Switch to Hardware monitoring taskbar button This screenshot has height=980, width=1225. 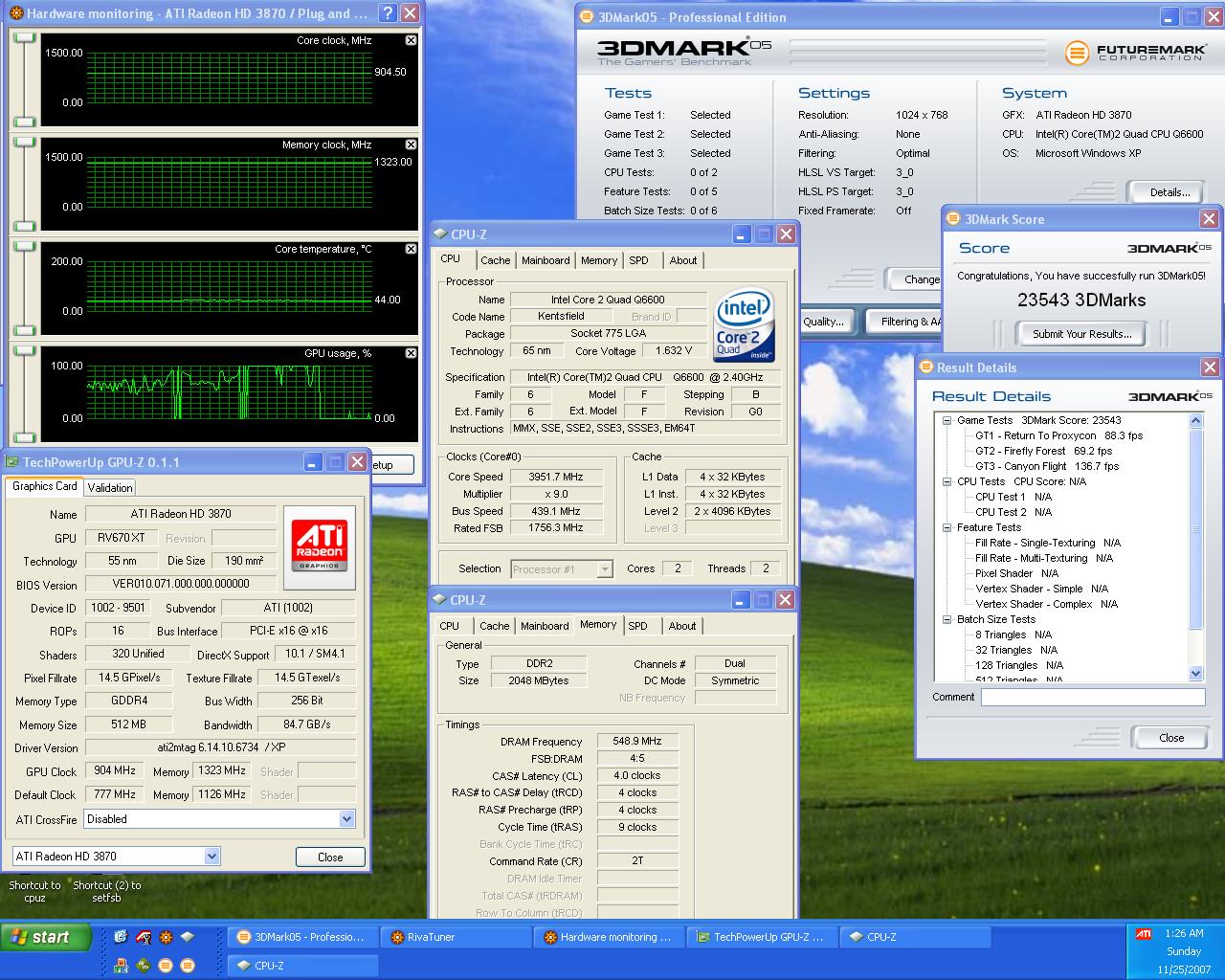coord(611,937)
